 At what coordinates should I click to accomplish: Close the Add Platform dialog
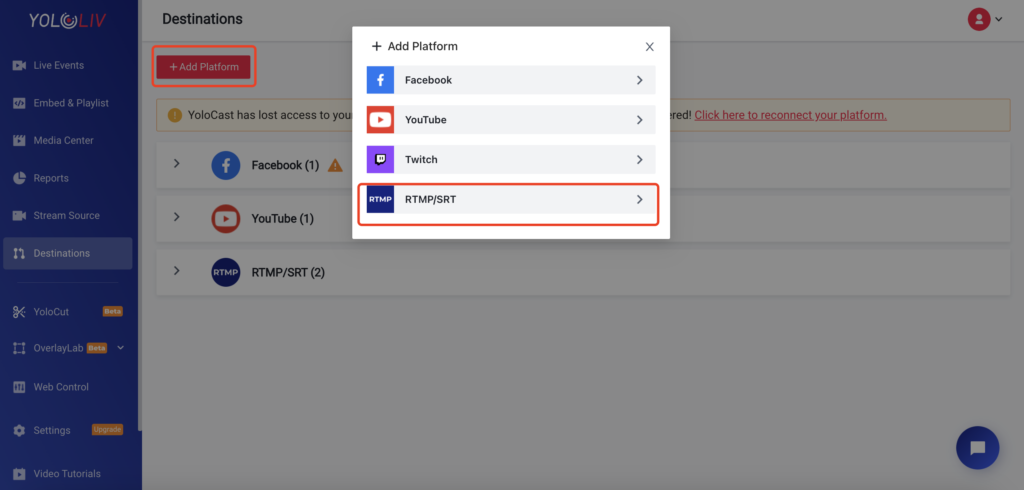point(649,46)
